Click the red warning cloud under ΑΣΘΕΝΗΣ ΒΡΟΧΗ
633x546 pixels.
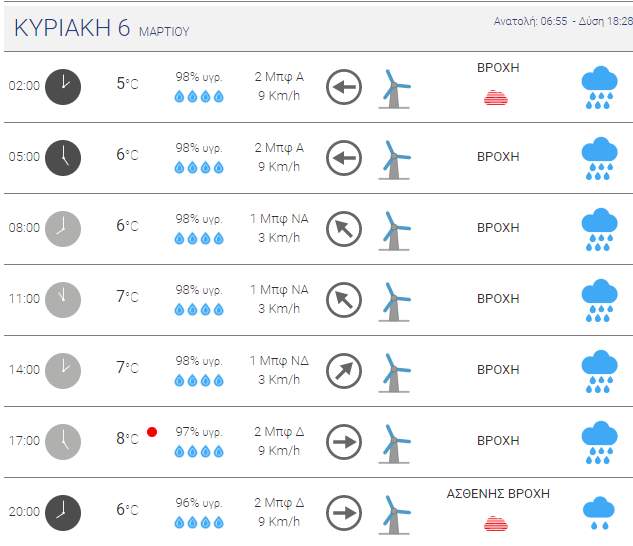(x=496, y=523)
